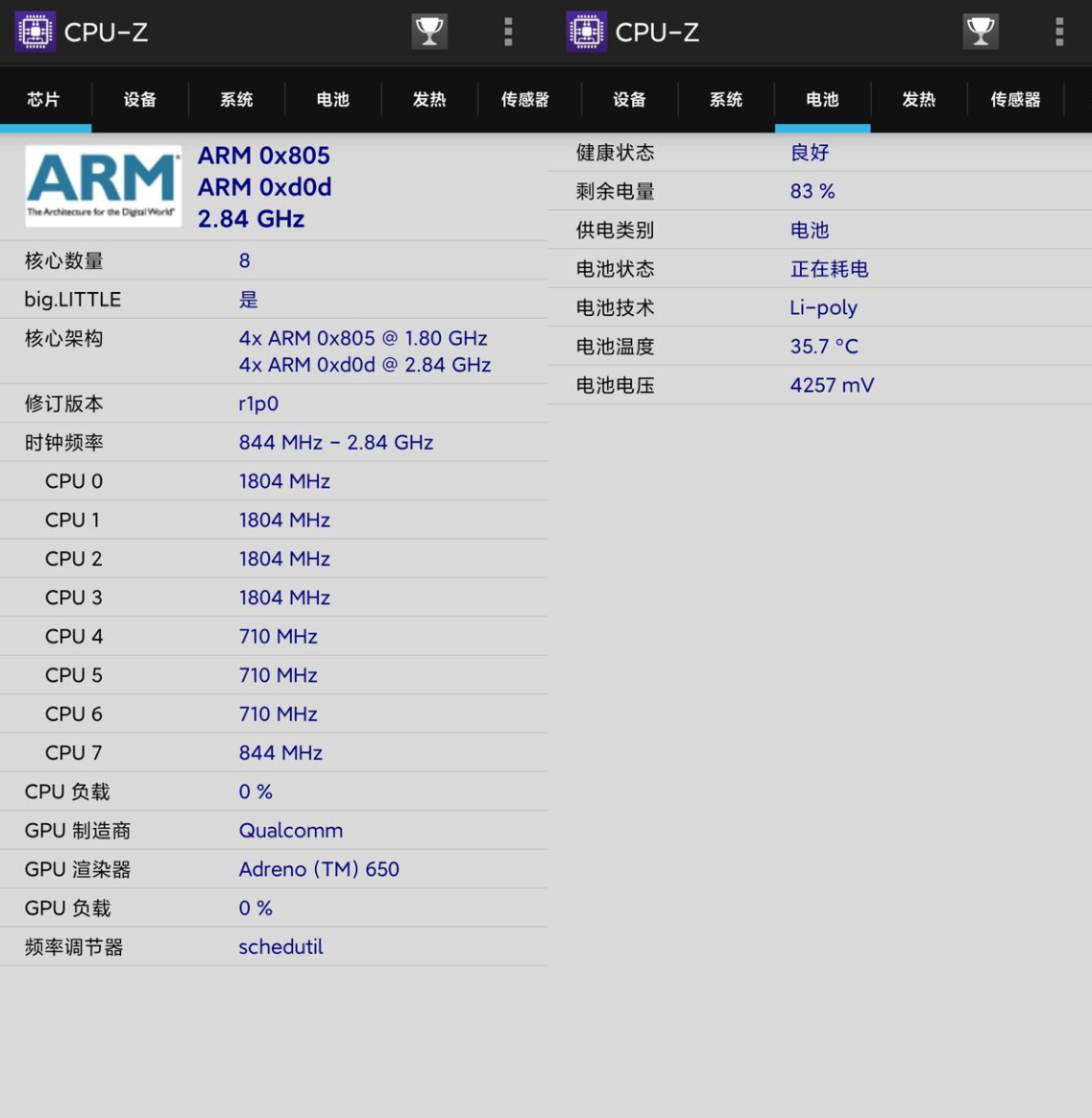Switch to 发热 tab in left window
The width and height of the screenshot is (1092, 1118).
click(429, 99)
